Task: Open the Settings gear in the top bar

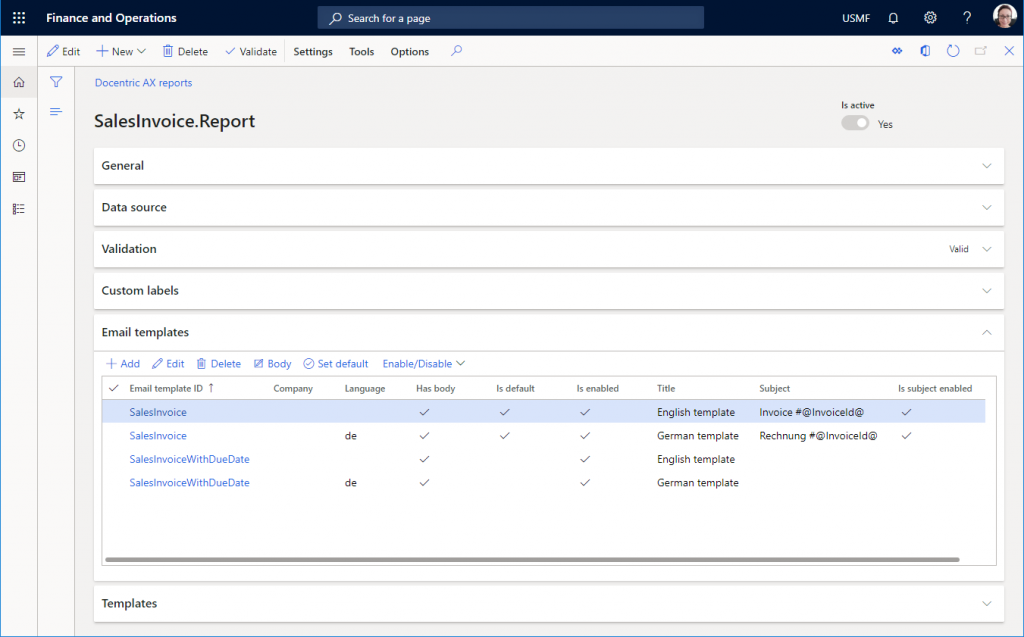Action: tap(929, 17)
